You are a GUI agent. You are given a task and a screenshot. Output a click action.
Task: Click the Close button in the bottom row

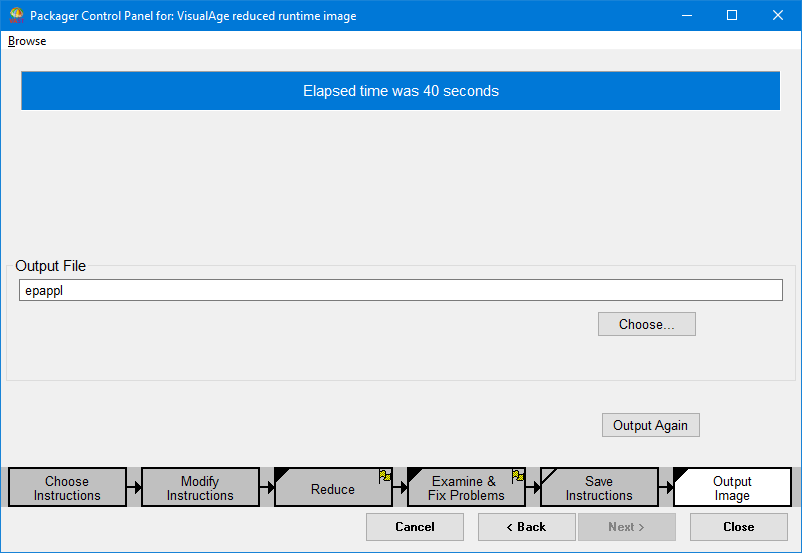coord(738,527)
